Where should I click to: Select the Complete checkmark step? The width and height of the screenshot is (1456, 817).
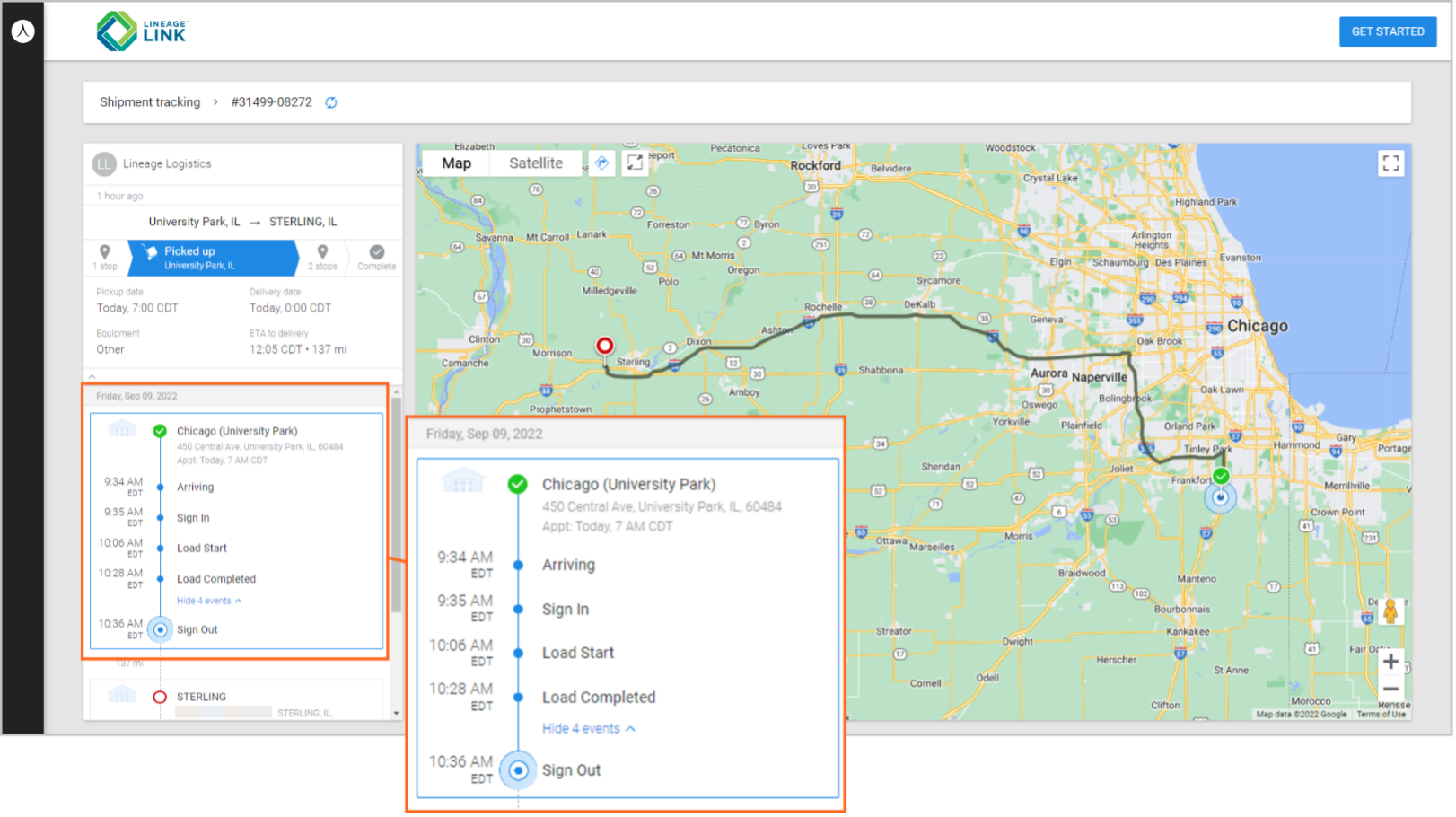(377, 258)
